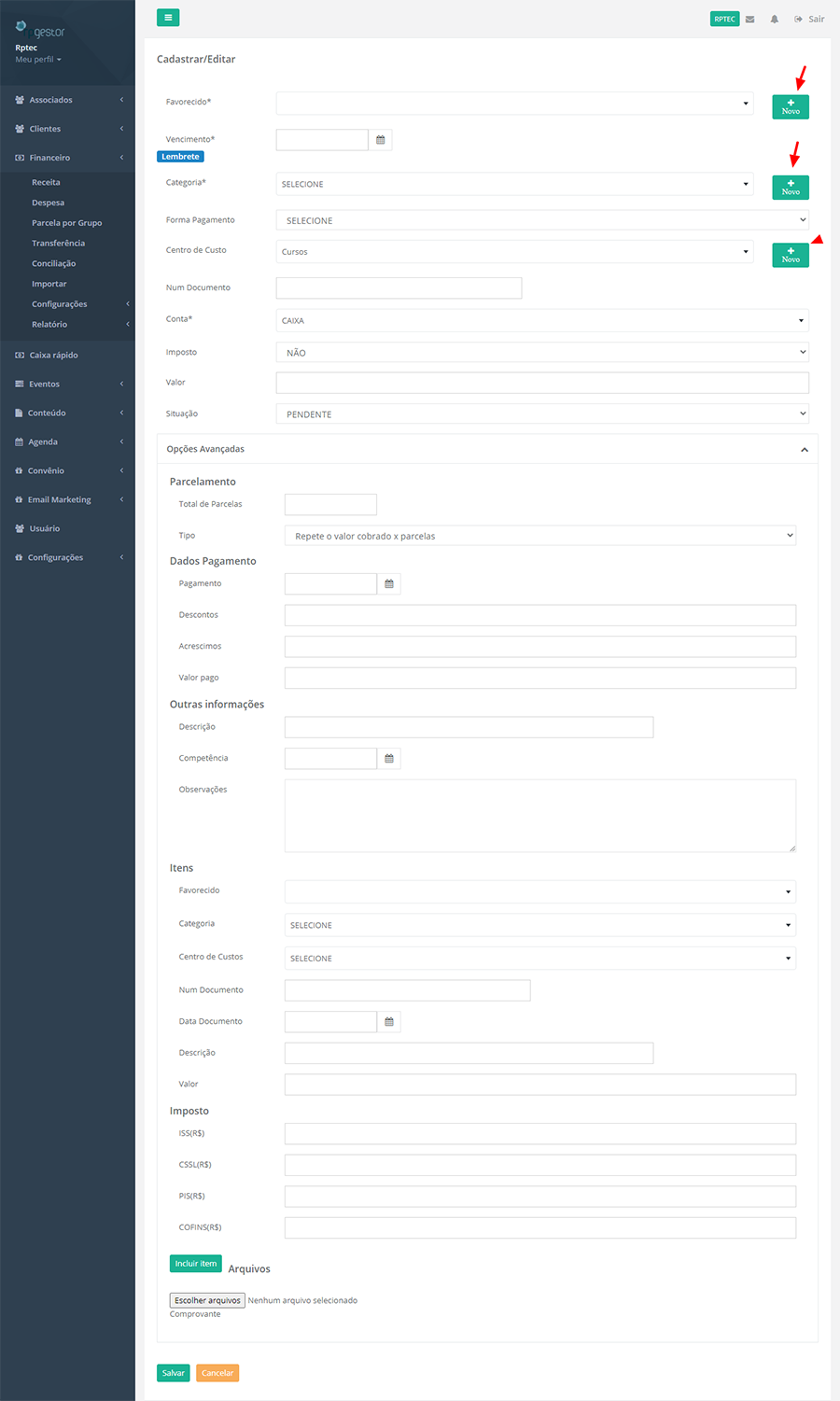This screenshot has height=1401, width=840.
Task: Click the Total de Parcelas input field
Action: [x=330, y=505]
